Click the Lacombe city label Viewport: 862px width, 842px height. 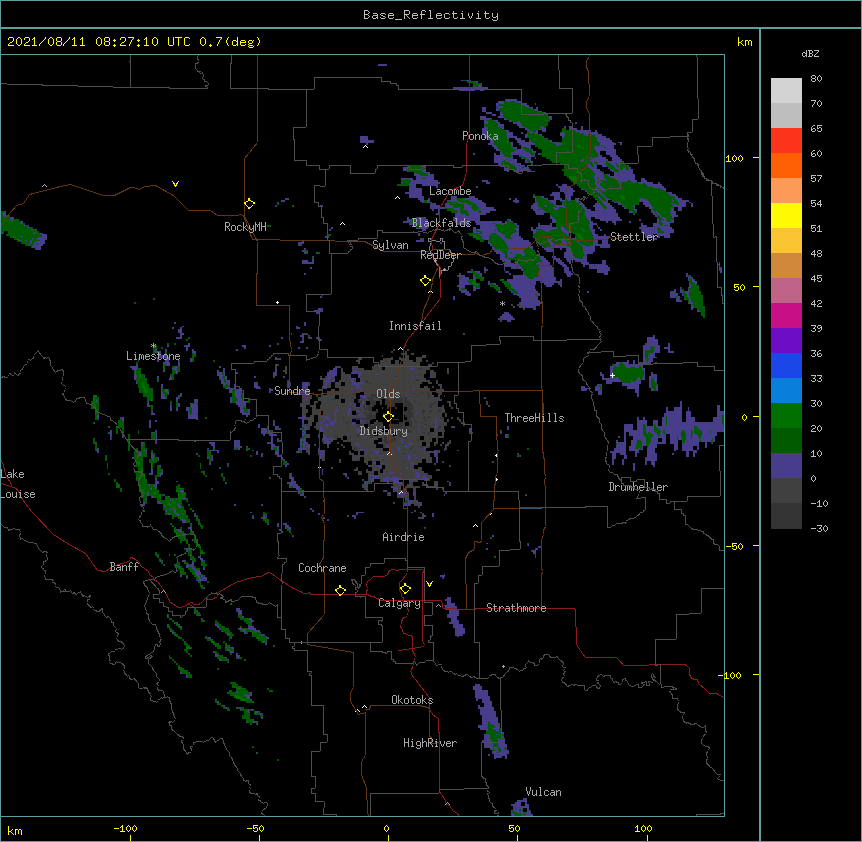450,191
